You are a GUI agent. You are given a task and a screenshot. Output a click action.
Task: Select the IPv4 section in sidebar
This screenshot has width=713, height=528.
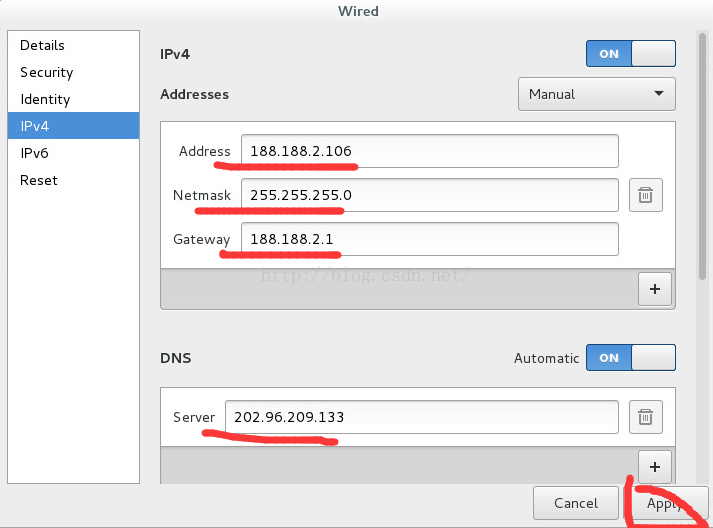[74, 126]
